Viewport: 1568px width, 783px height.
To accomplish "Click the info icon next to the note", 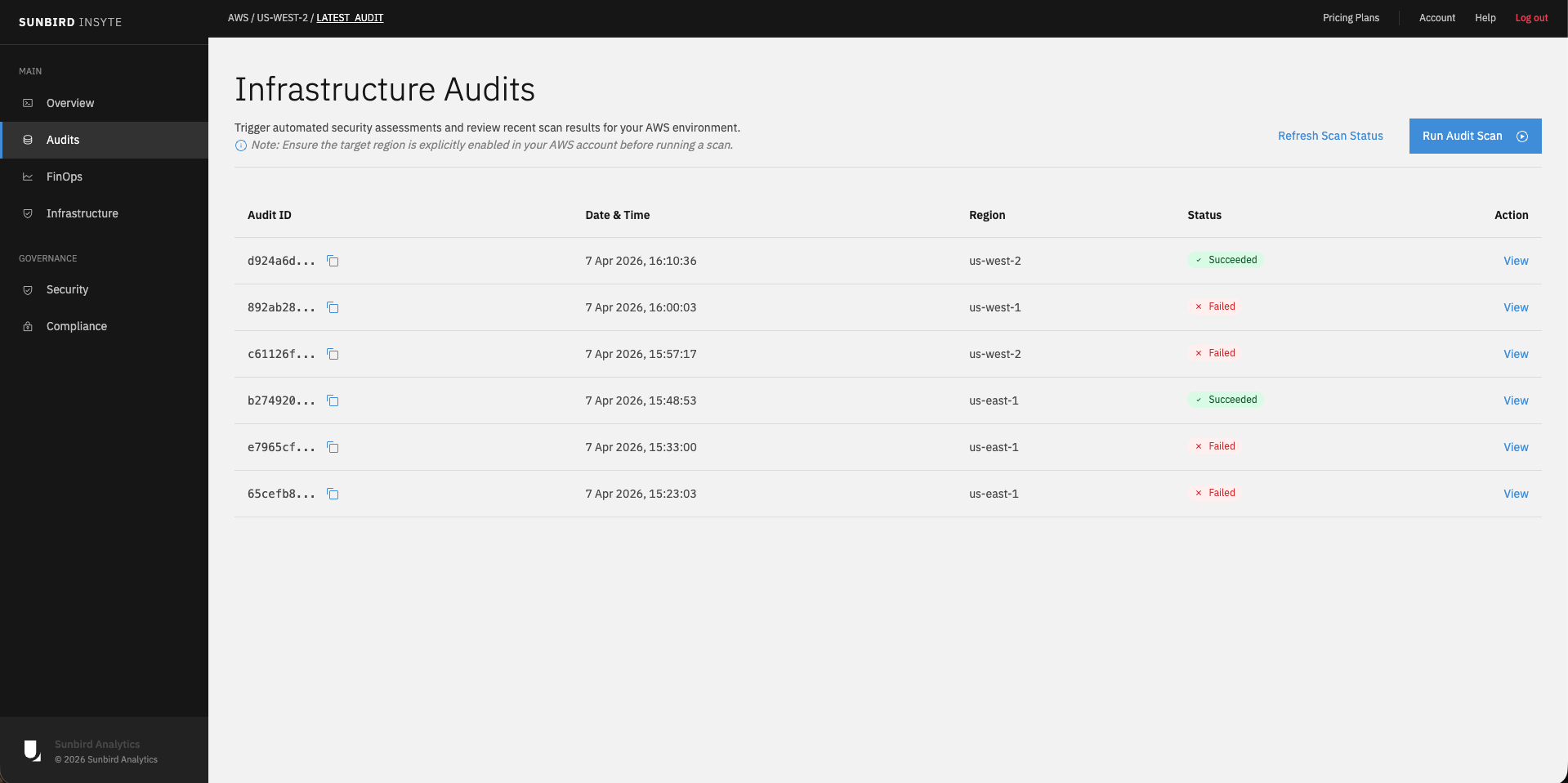I will coord(240,145).
